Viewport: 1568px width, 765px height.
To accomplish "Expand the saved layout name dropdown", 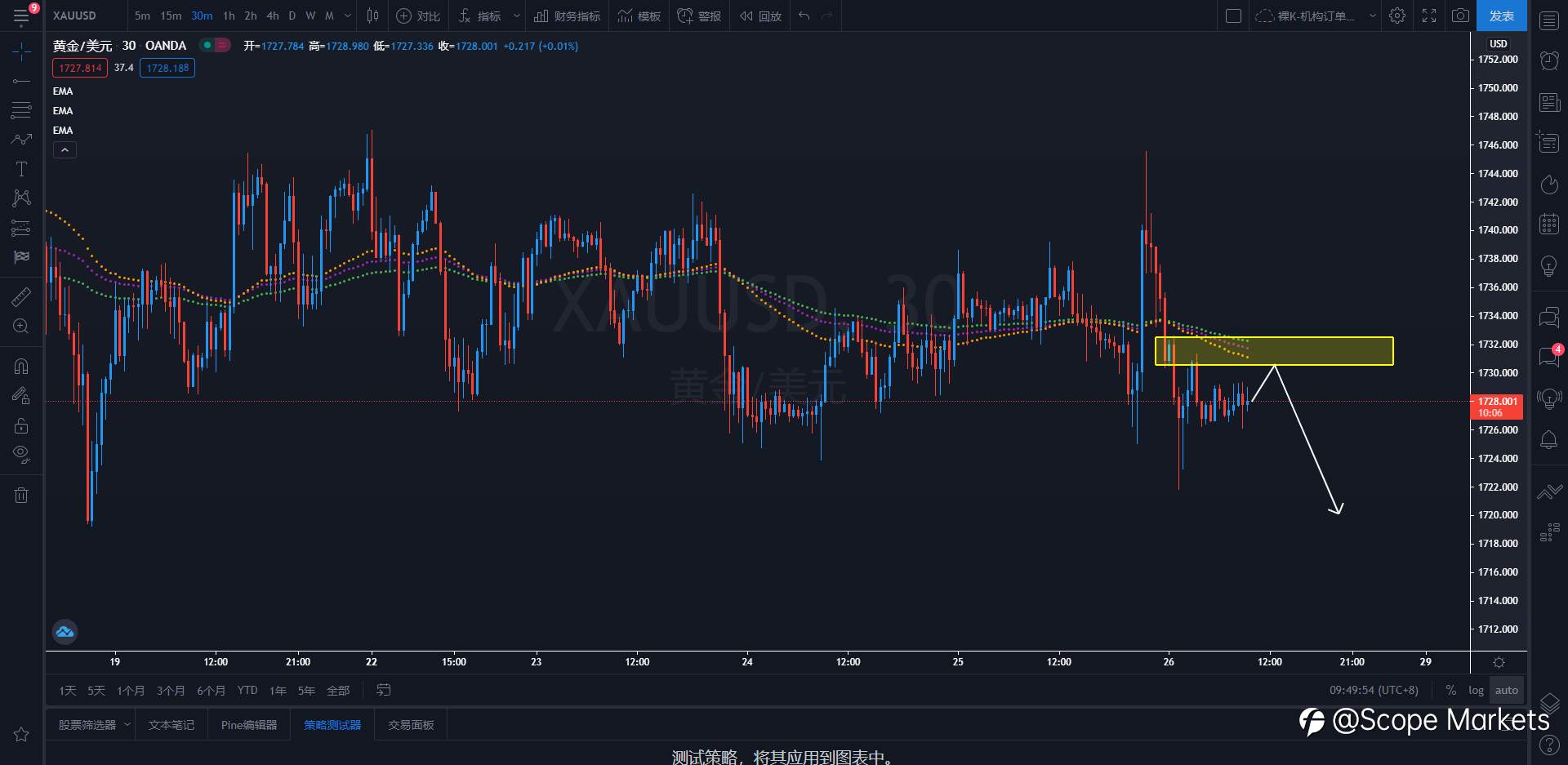I will pos(1373,16).
